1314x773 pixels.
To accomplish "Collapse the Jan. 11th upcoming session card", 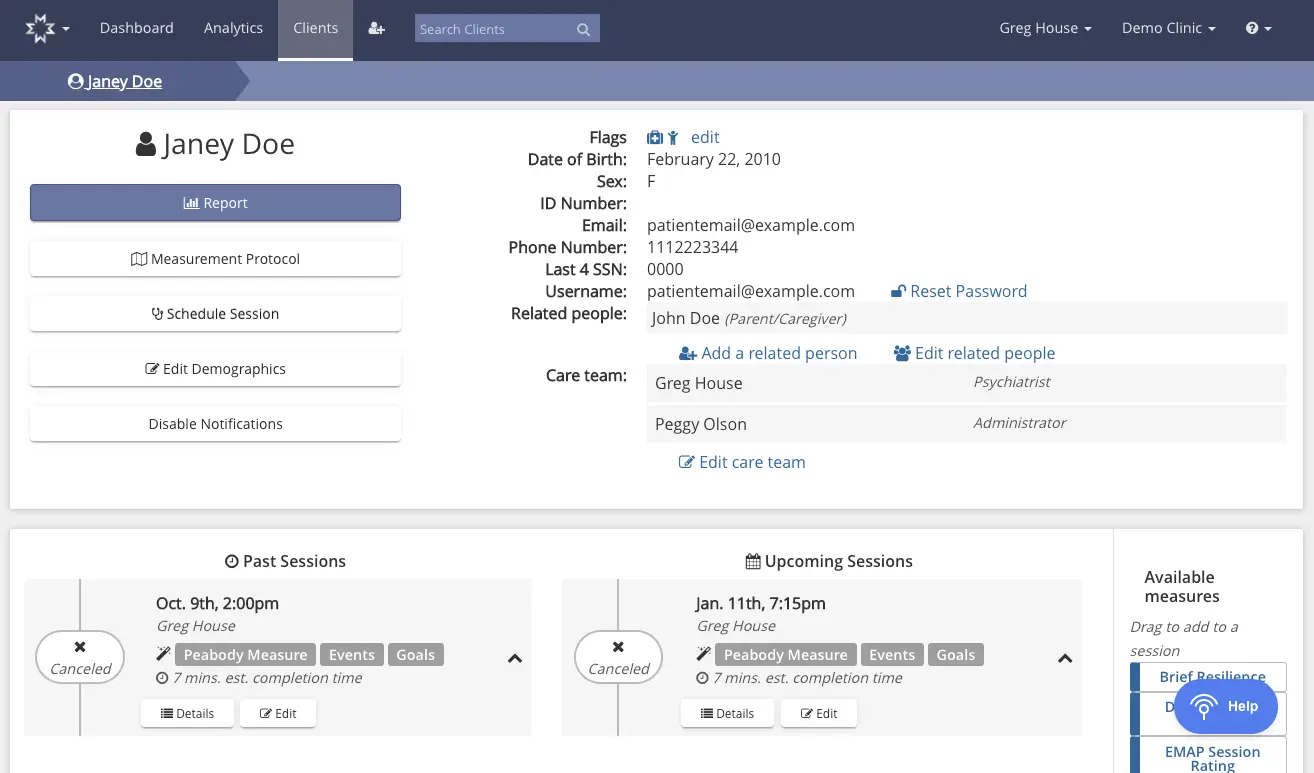I will (1064, 658).
